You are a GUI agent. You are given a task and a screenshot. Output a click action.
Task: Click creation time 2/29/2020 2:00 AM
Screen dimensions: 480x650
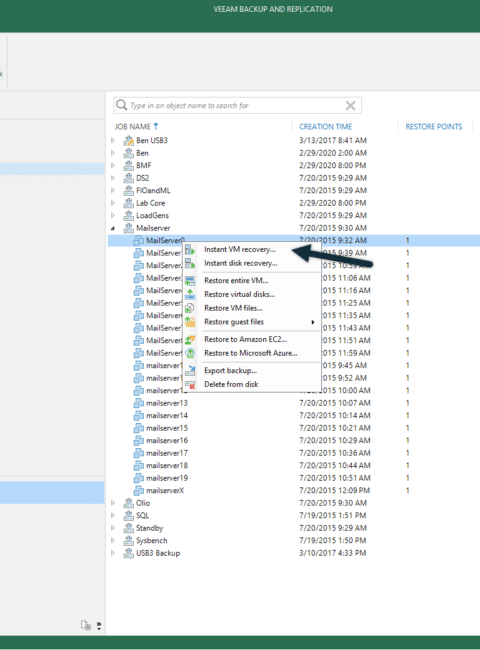[333, 153]
